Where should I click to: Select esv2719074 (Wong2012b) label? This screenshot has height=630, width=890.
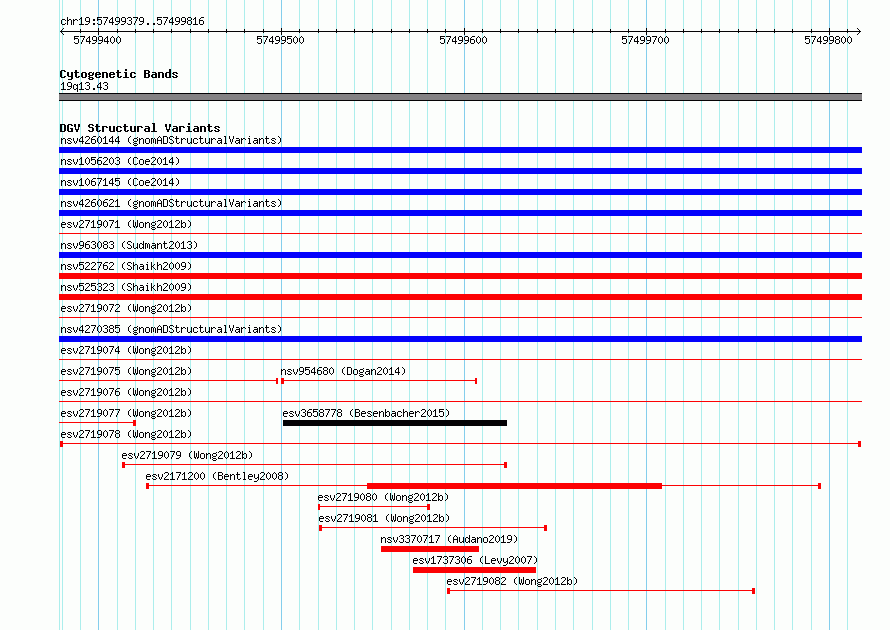[126, 350]
